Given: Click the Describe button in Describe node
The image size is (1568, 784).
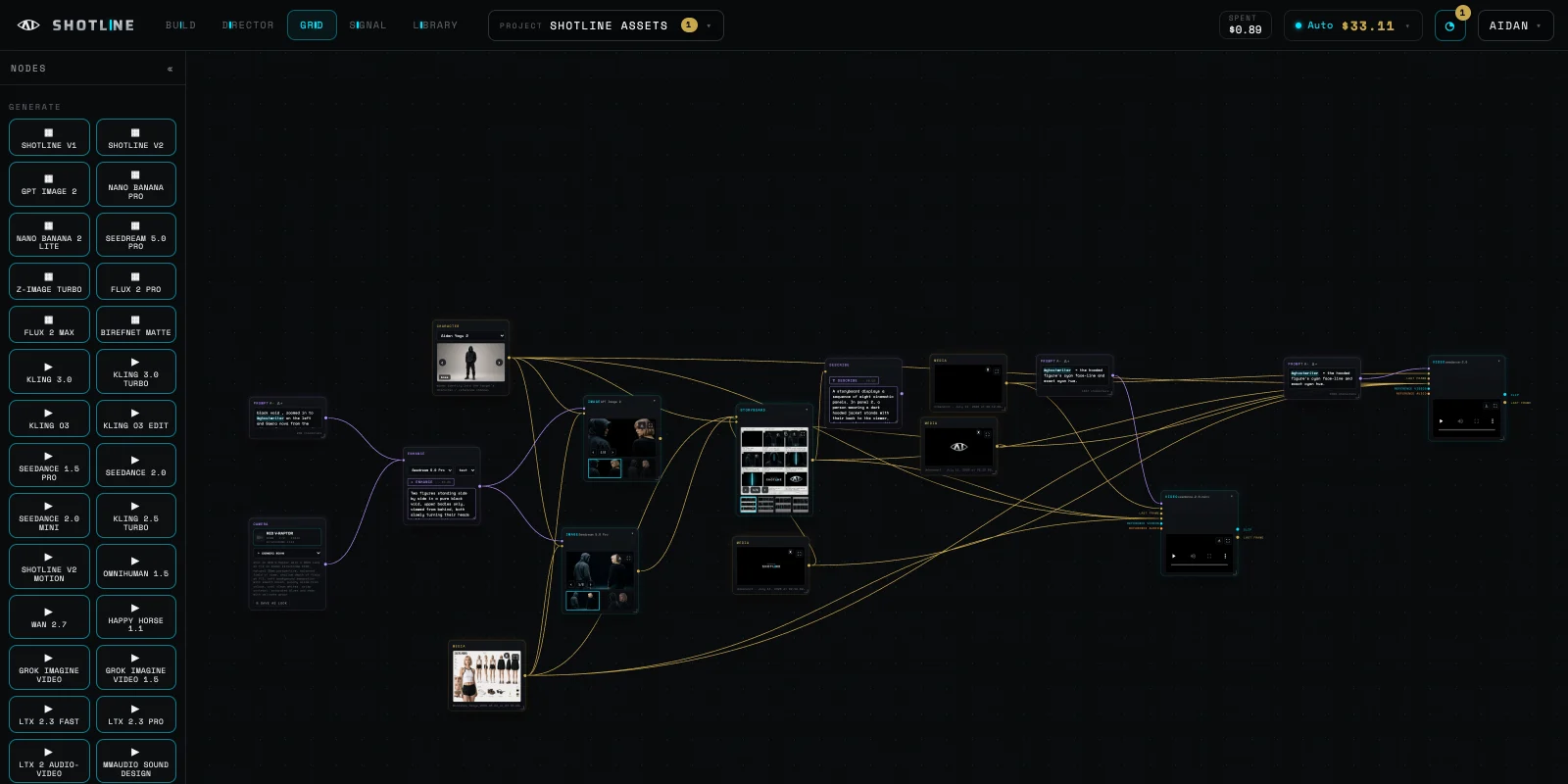Looking at the screenshot, I should [x=854, y=380].
